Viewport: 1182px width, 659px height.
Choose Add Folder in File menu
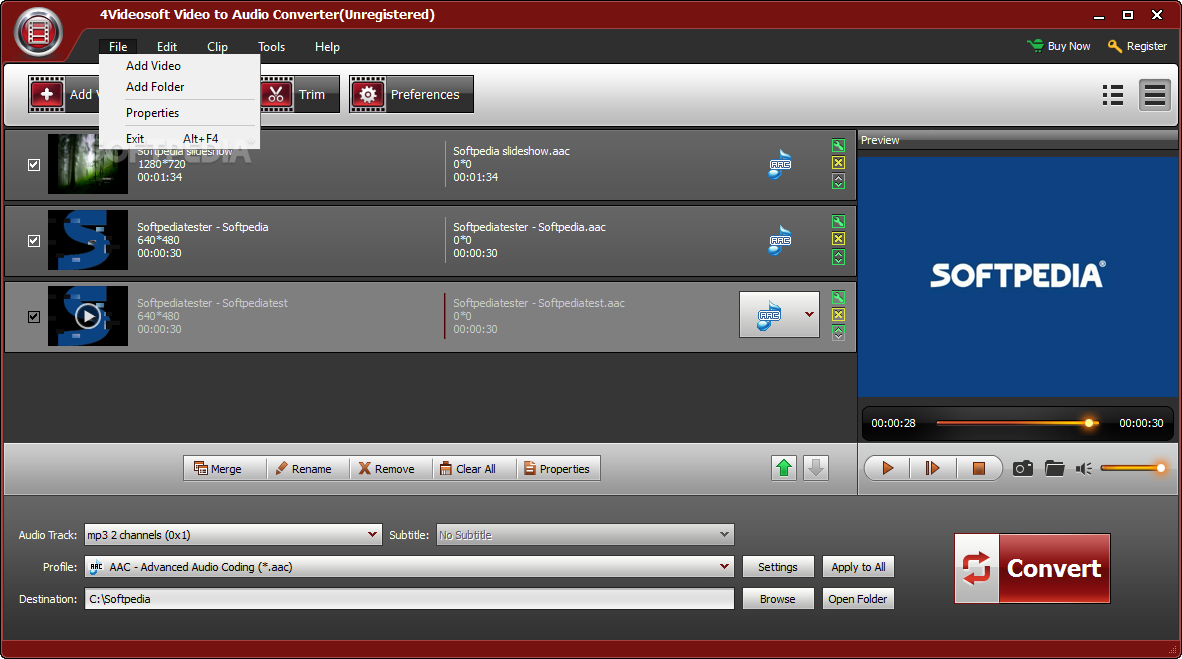pyautogui.click(x=179, y=87)
